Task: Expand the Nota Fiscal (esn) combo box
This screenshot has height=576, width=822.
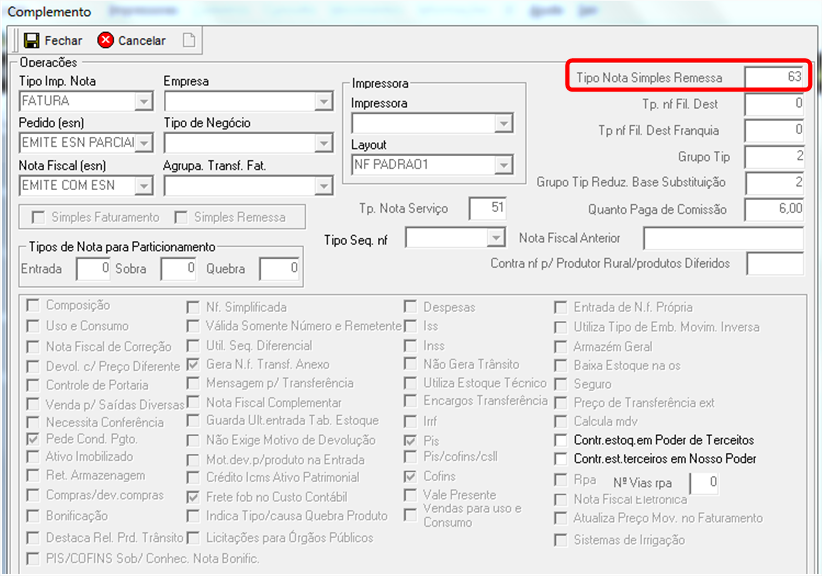Action: (143, 185)
